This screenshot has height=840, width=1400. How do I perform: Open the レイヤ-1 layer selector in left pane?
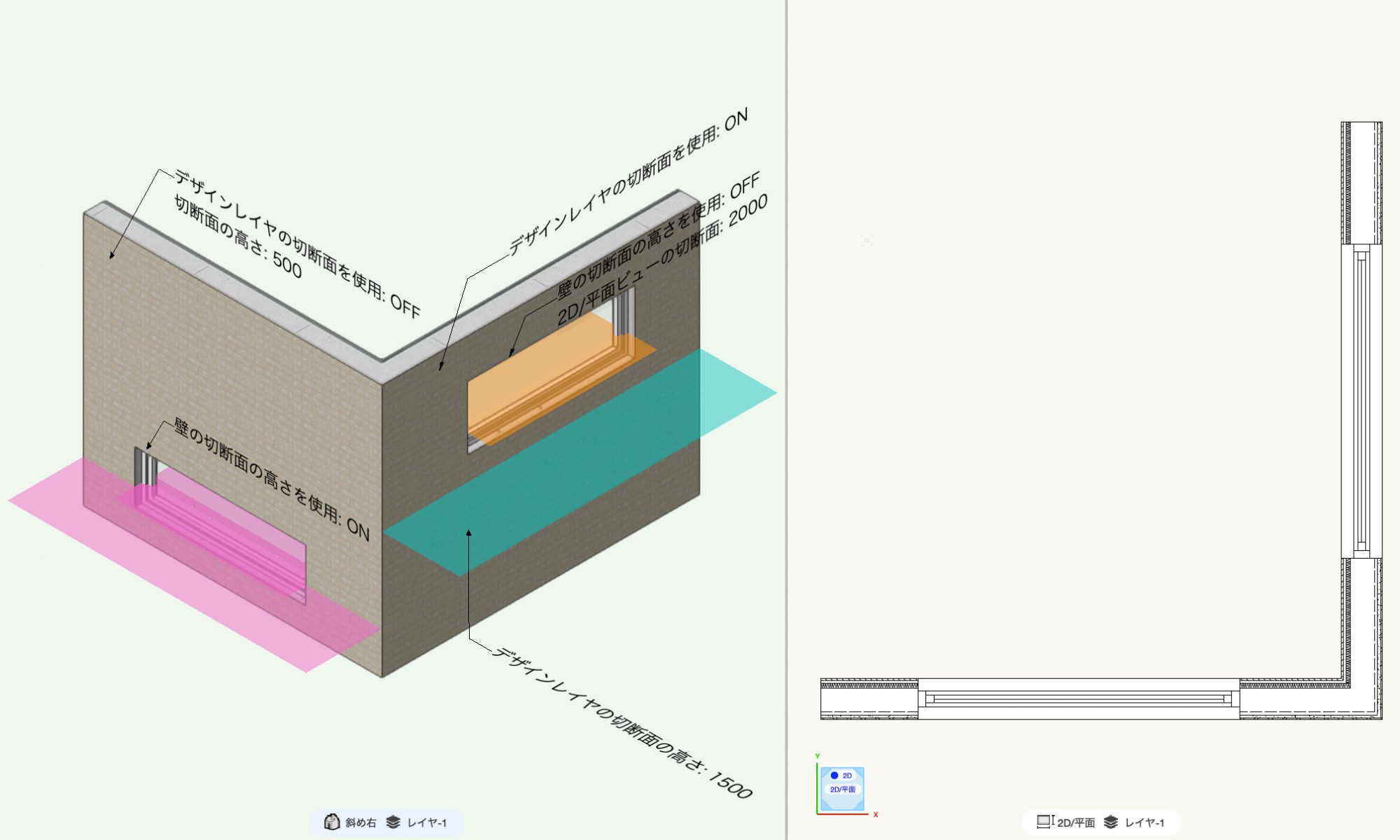[x=427, y=822]
